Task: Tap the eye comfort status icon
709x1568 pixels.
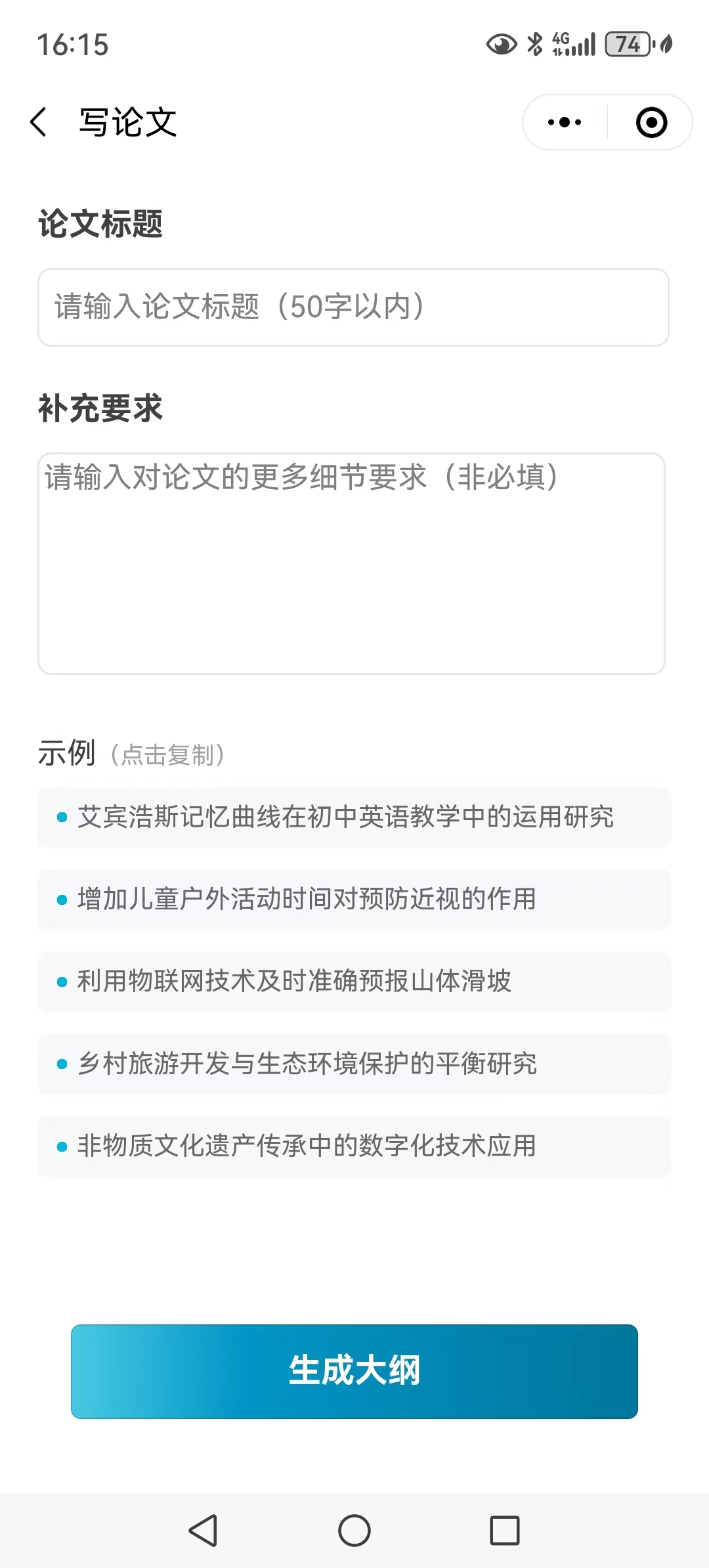Action: [501, 45]
